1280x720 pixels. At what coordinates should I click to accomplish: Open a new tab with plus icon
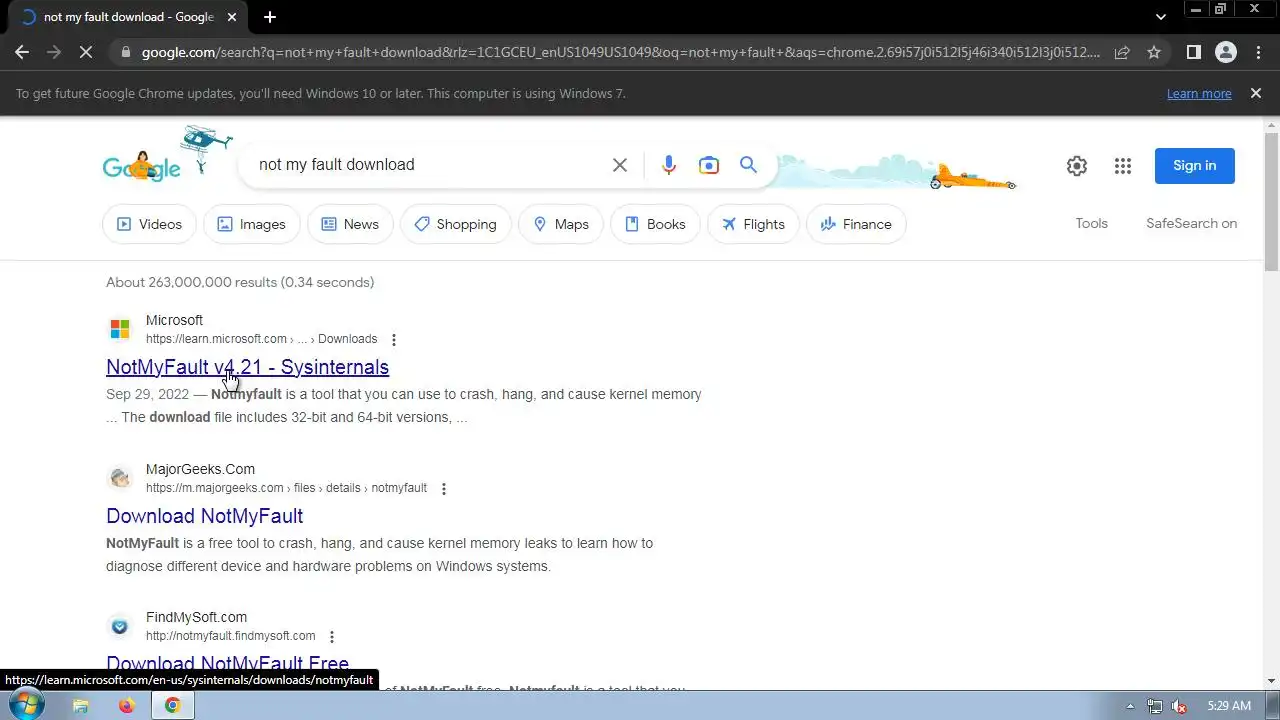[x=269, y=17]
